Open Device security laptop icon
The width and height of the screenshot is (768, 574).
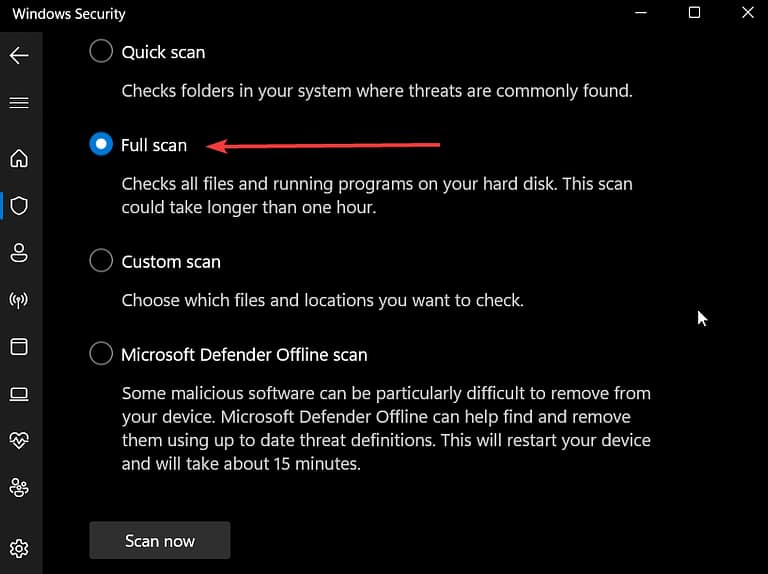tap(19, 394)
